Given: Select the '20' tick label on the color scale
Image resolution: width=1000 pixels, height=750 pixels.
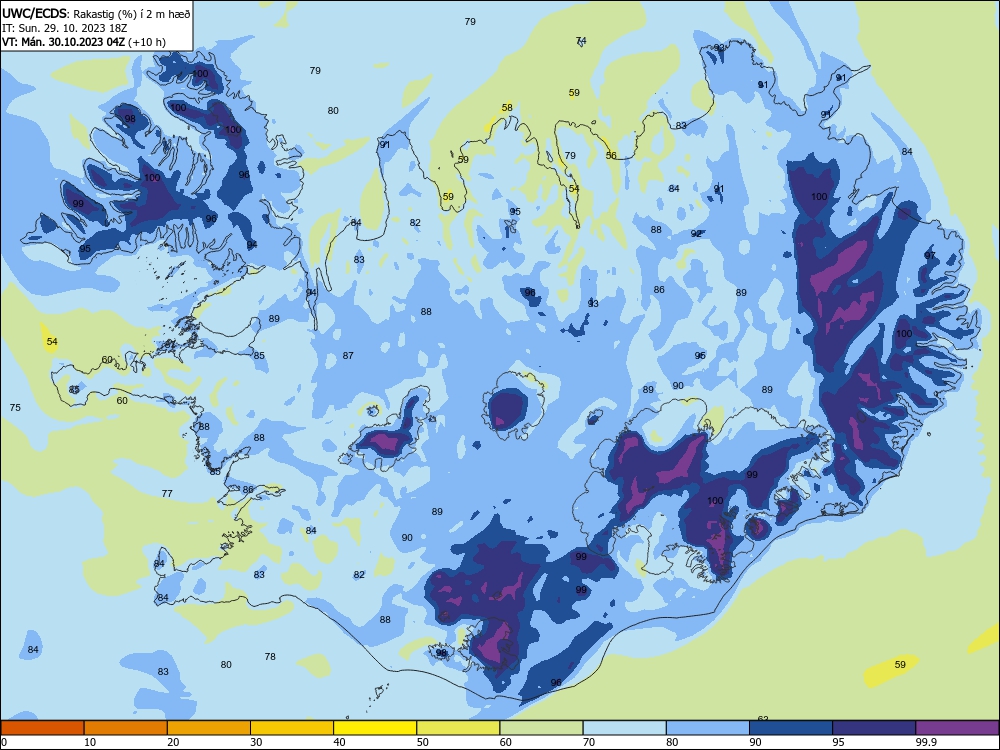Looking at the screenshot, I should pyautogui.click(x=173, y=742).
